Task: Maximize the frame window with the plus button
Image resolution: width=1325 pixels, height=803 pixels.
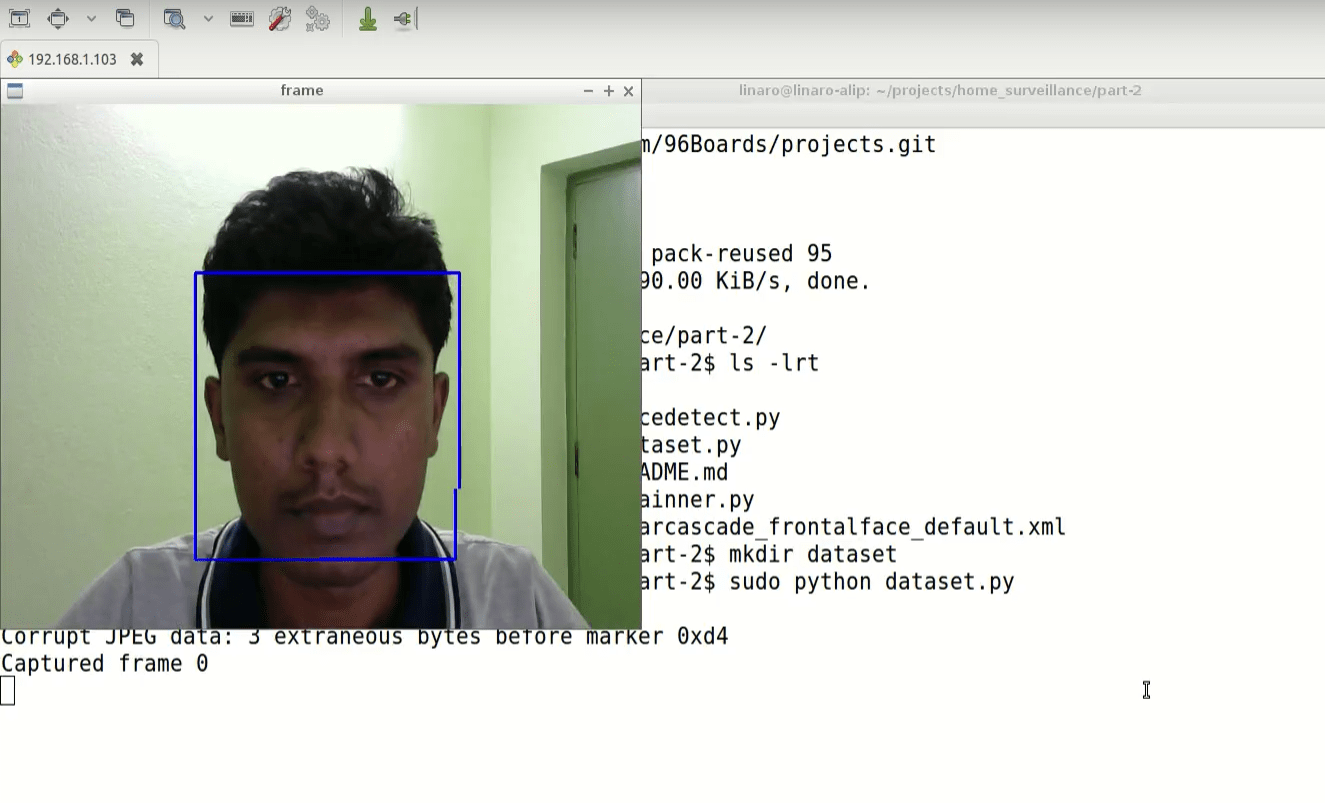Action: (608, 91)
